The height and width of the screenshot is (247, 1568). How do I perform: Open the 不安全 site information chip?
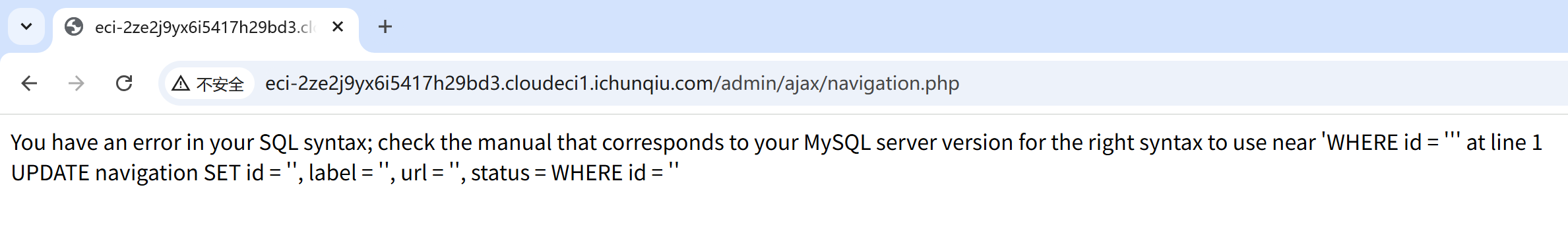(x=209, y=84)
